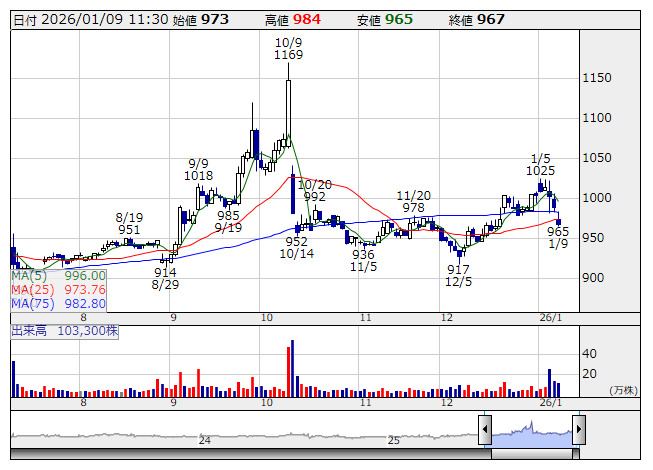The image size is (653, 470).
Task: Click the 24 year marker in navigator
Action: [x=204, y=440]
